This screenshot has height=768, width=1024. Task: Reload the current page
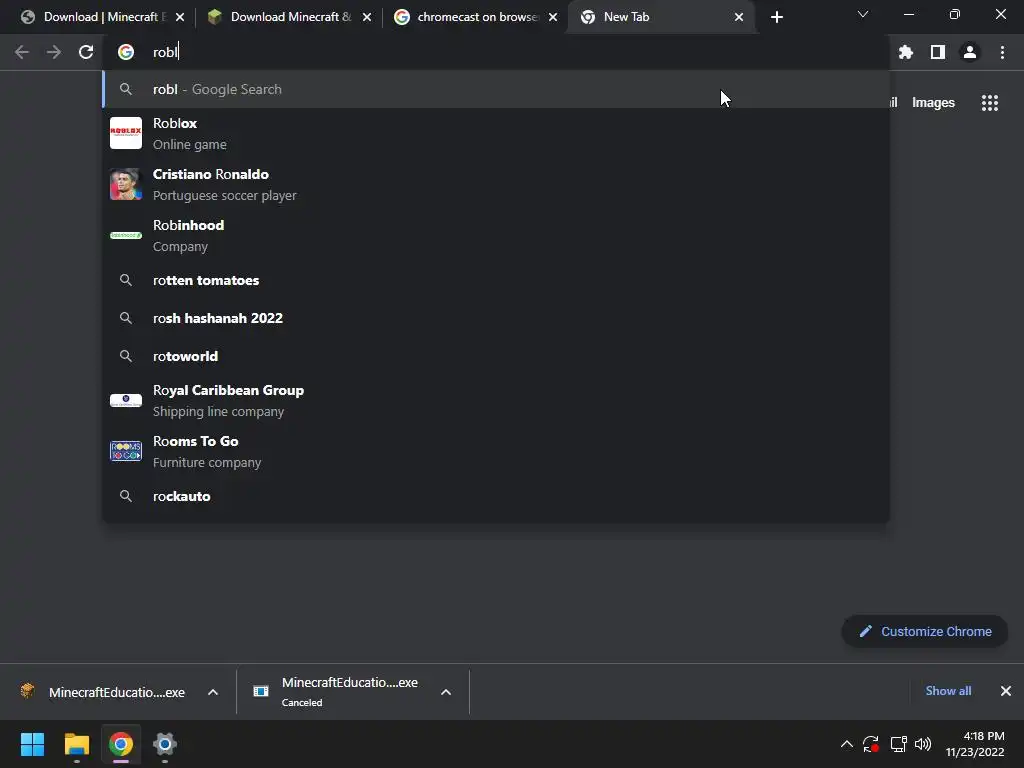pos(86,52)
